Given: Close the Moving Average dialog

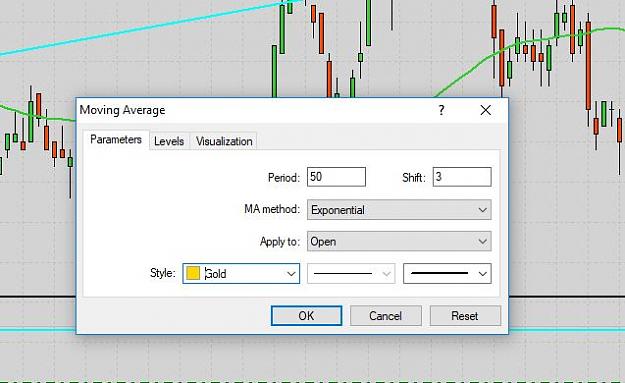Looking at the screenshot, I should click(485, 110).
